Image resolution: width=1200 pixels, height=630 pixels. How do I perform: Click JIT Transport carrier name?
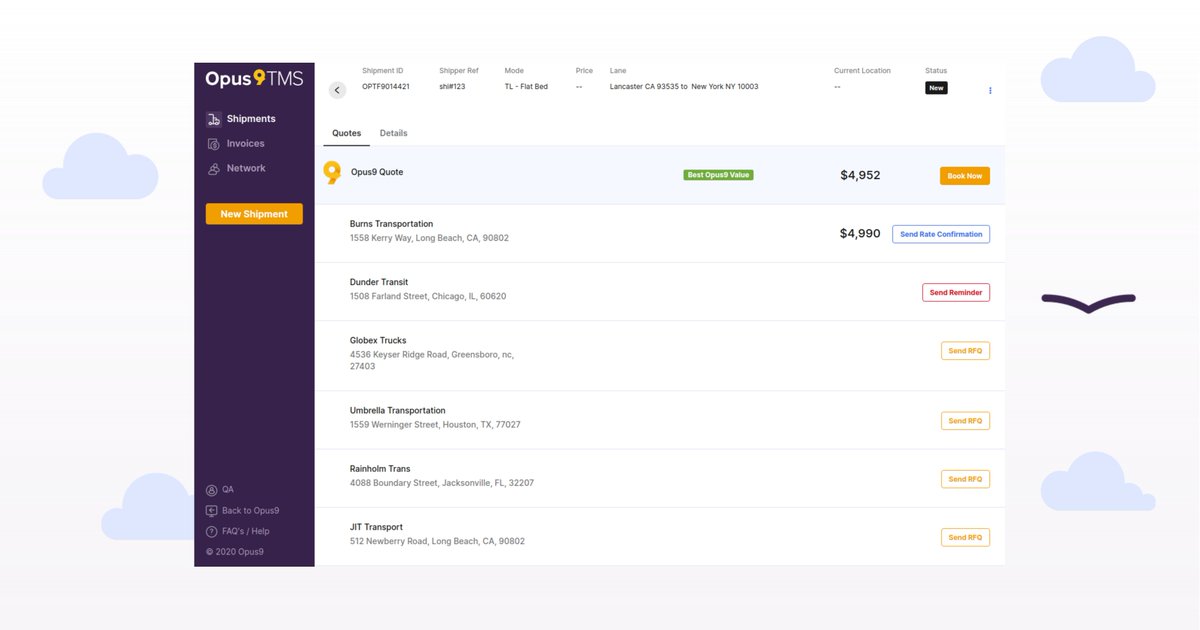pos(376,527)
